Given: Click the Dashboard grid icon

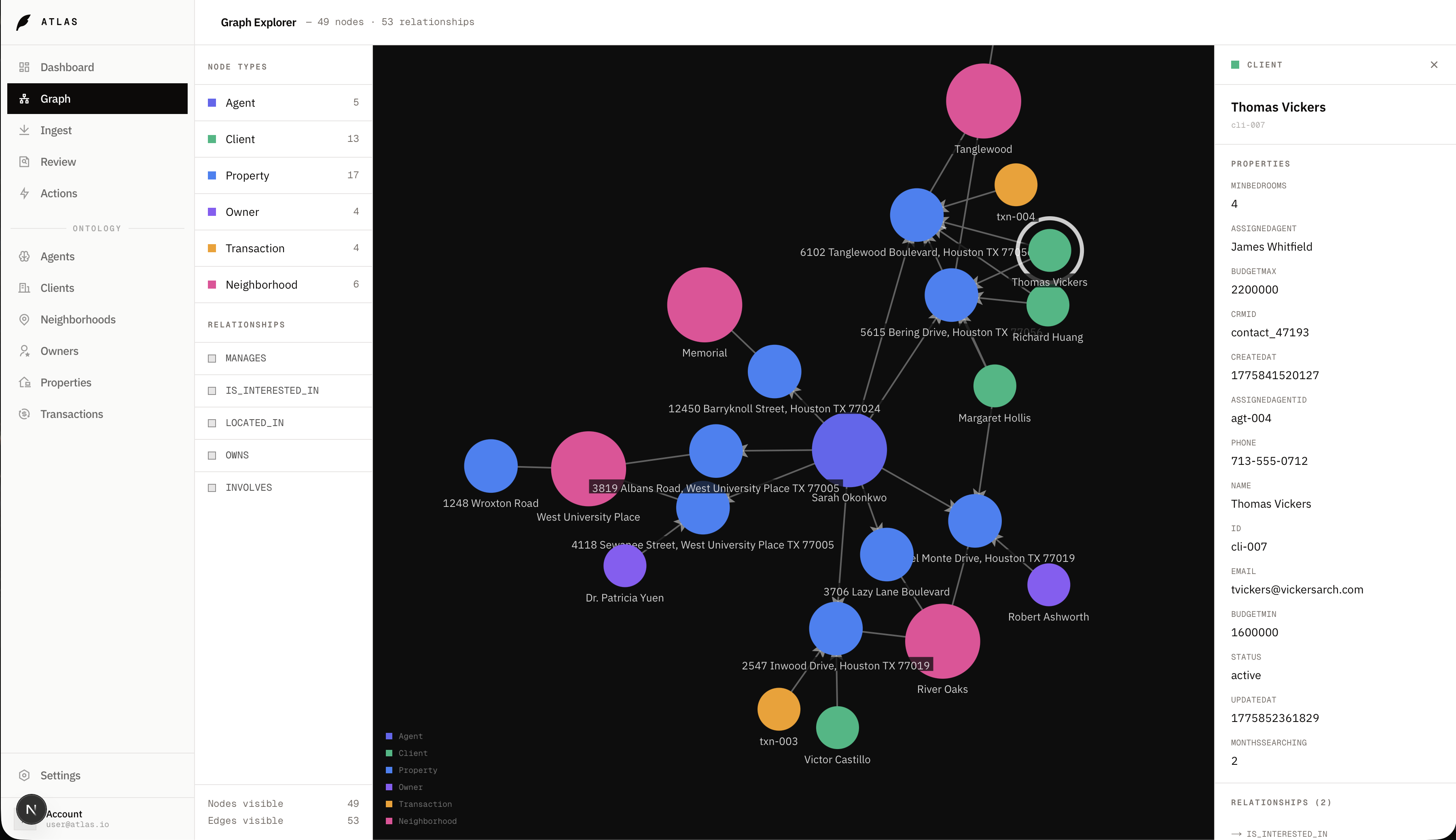Looking at the screenshot, I should click(x=24, y=67).
